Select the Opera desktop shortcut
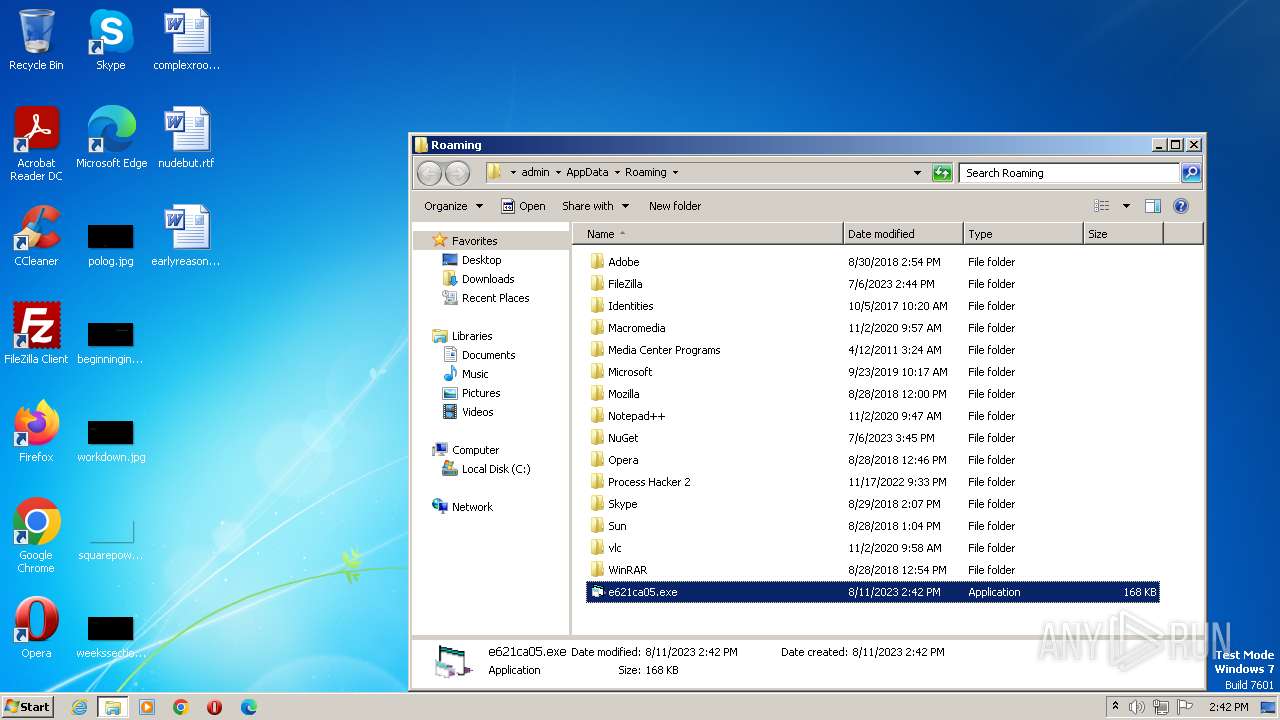 click(x=36, y=628)
